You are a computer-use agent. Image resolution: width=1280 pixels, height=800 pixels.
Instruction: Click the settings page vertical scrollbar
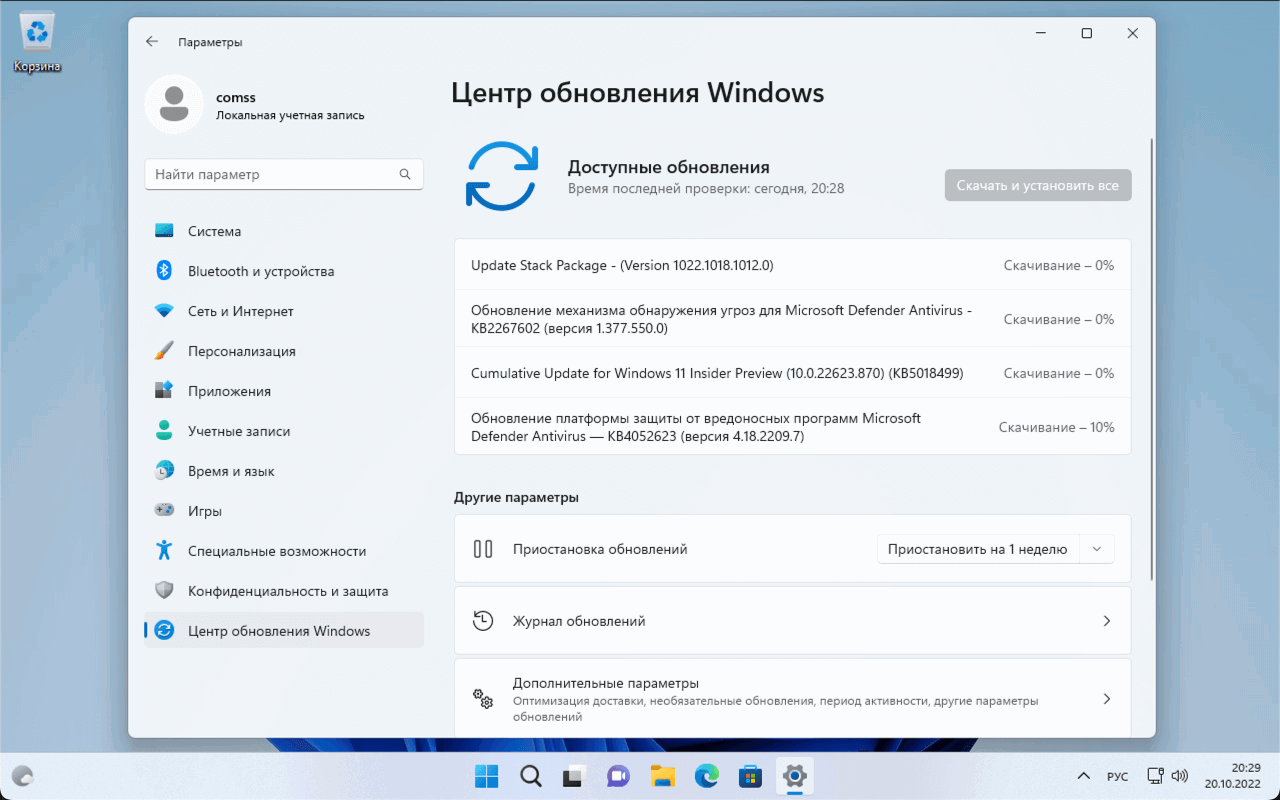[1152, 360]
